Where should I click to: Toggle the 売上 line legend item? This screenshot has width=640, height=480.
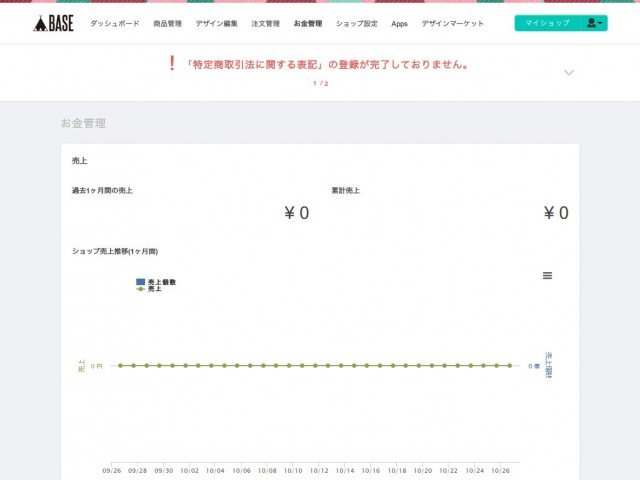[x=149, y=289]
